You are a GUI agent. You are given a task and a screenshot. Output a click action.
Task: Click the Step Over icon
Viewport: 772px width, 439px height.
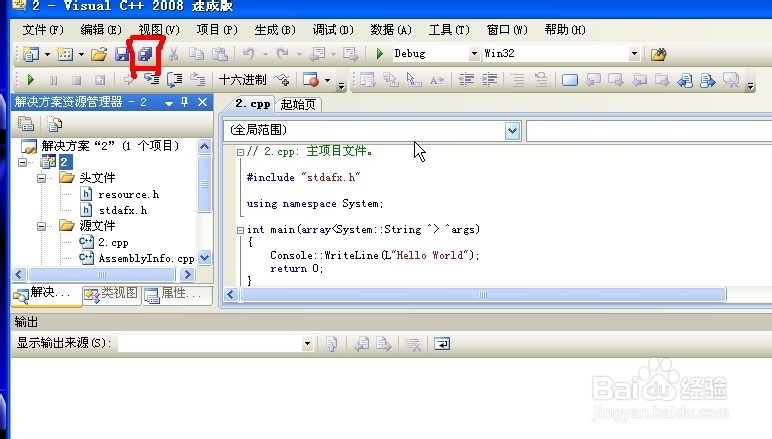click(x=175, y=80)
